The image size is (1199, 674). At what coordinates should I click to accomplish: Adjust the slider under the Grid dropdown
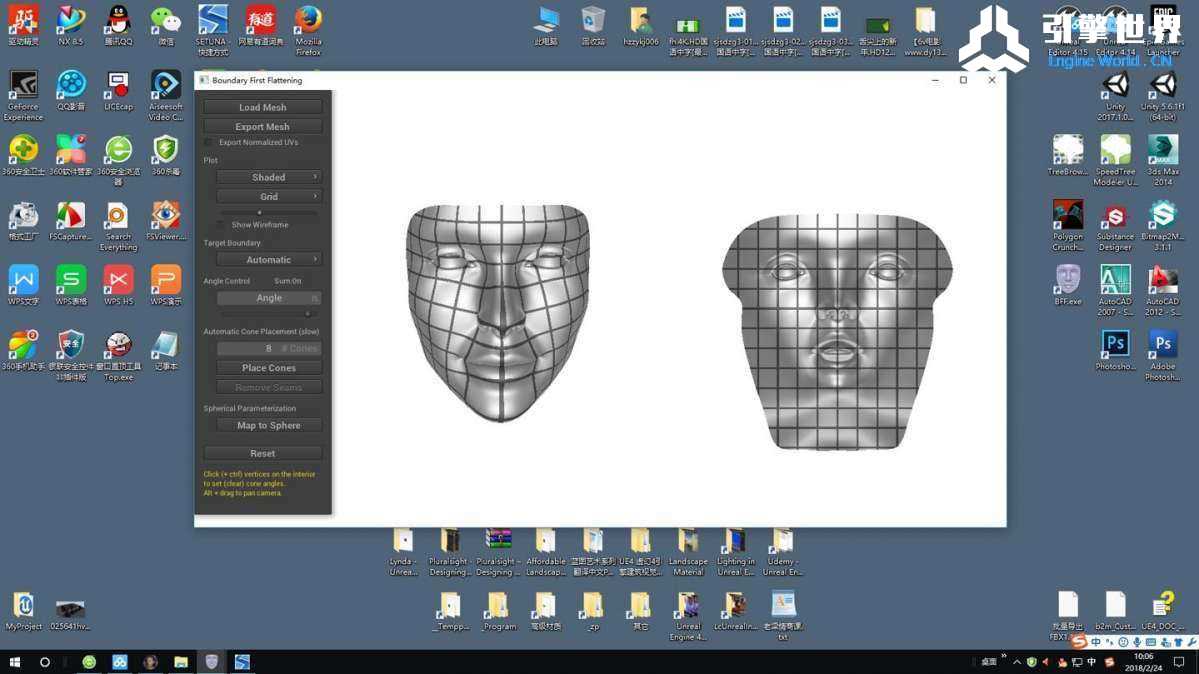tap(269, 212)
